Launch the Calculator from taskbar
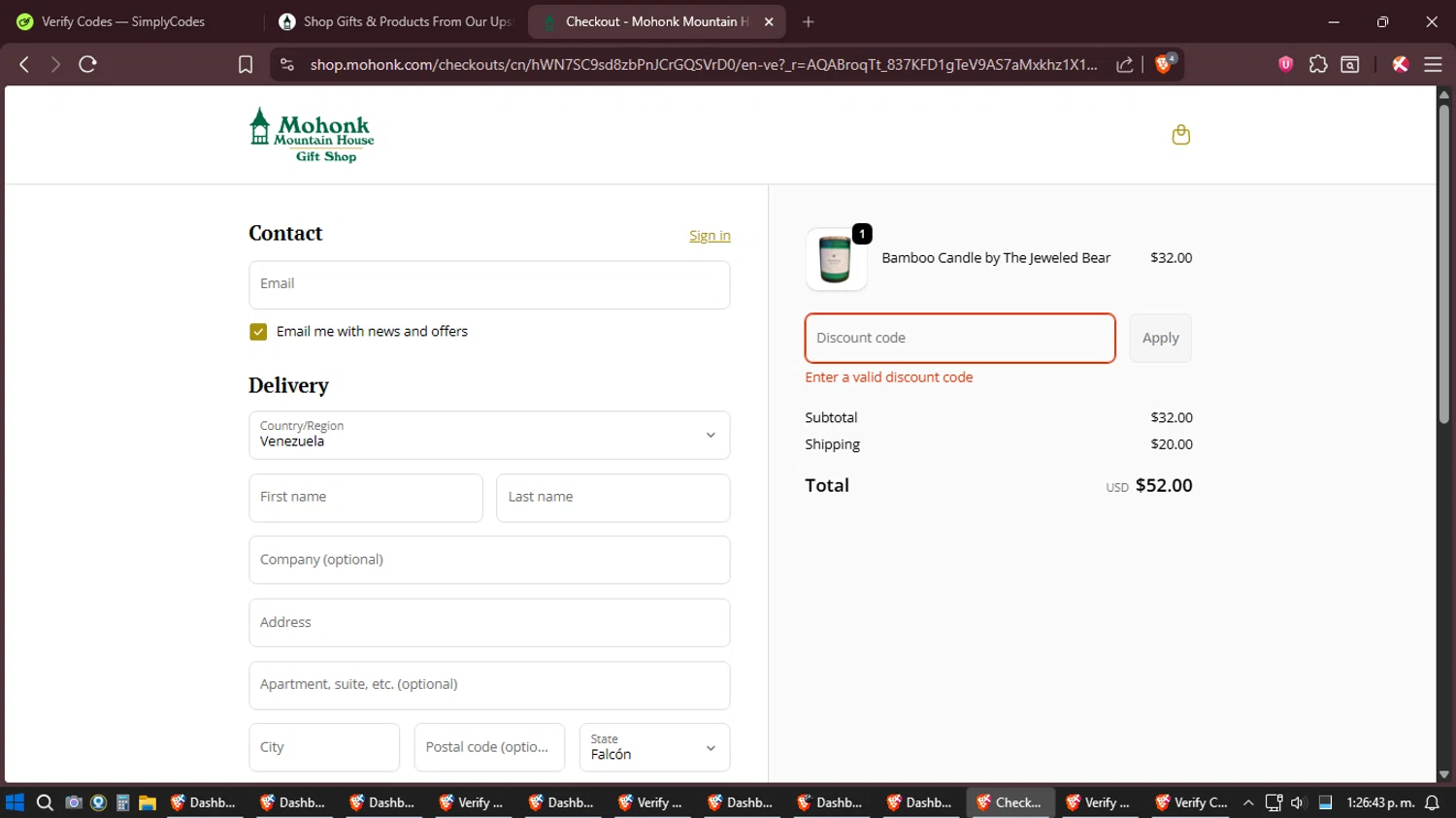The image size is (1456, 818). pyautogui.click(x=122, y=802)
